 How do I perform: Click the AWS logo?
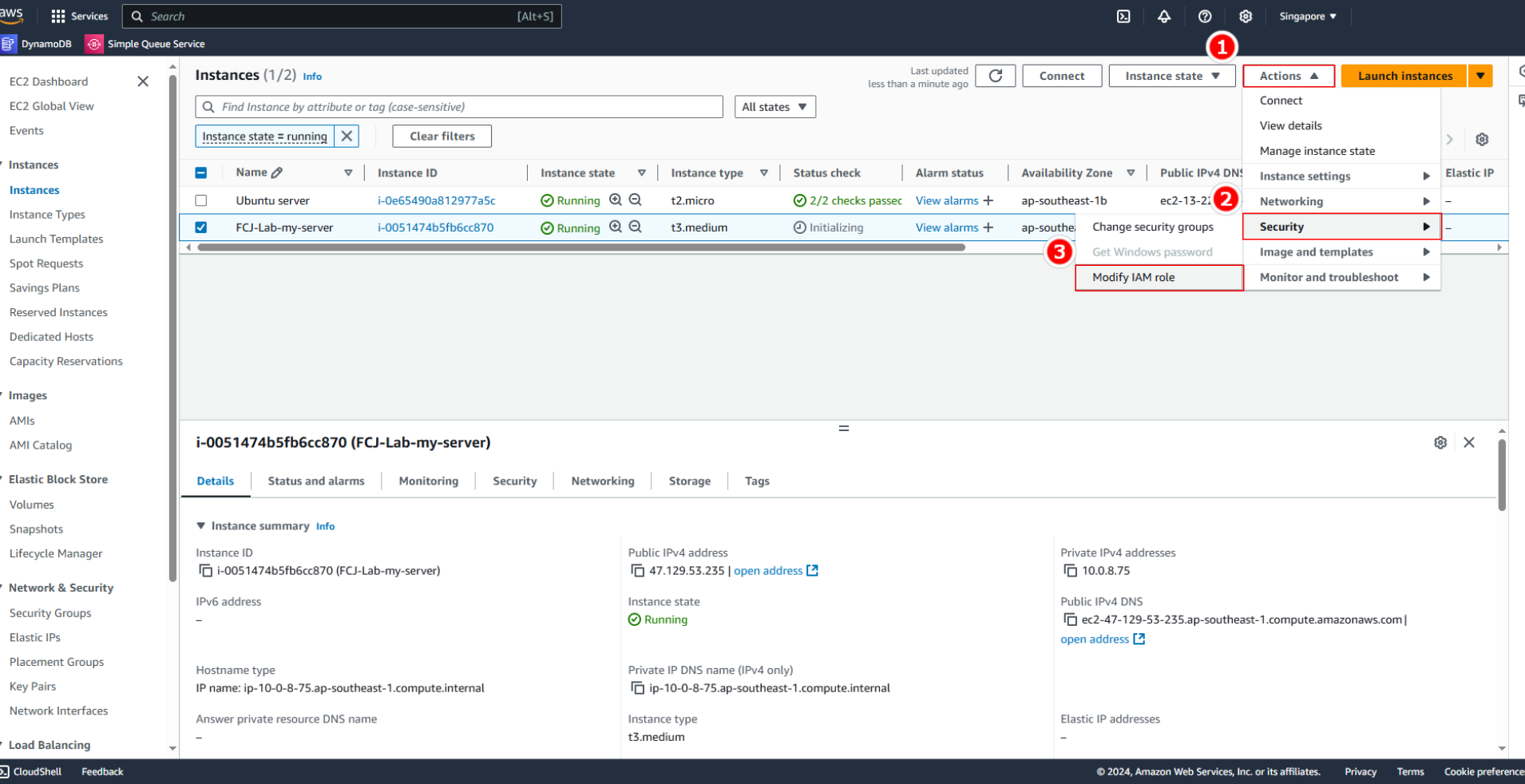pos(11,15)
